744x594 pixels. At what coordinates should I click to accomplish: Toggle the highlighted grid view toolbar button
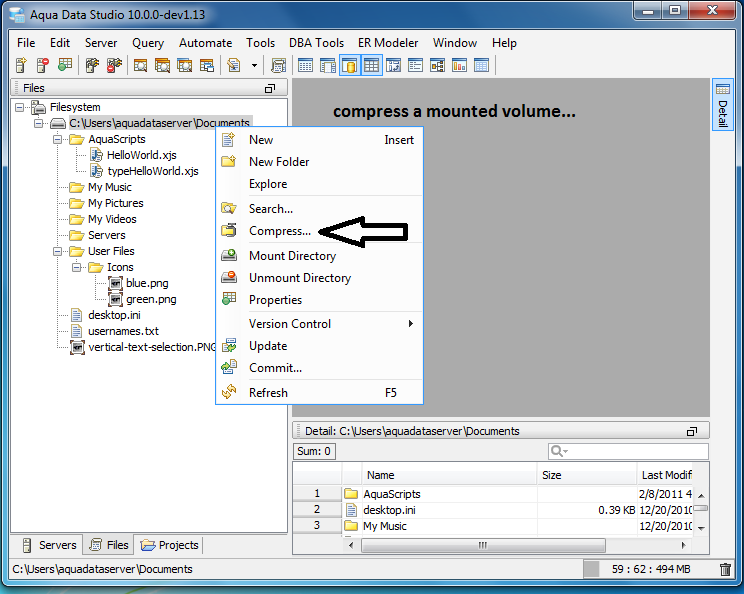click(372, 65)
